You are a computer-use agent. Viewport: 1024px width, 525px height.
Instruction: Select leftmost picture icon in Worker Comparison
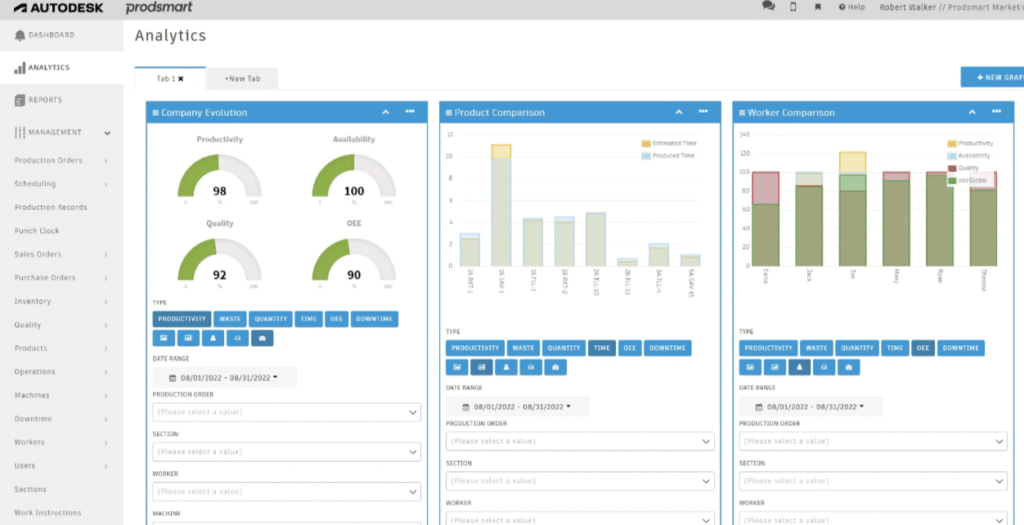[x=750, y=367]
